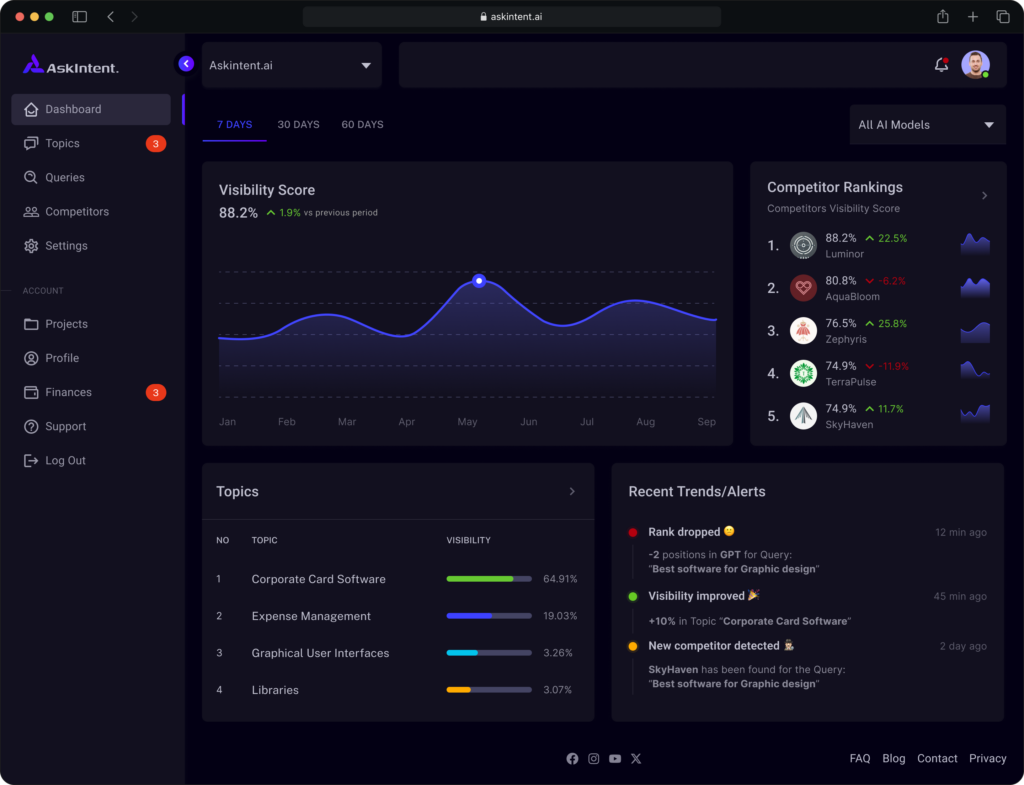Switch to the 7 DAYS tab

coord(234,124)
